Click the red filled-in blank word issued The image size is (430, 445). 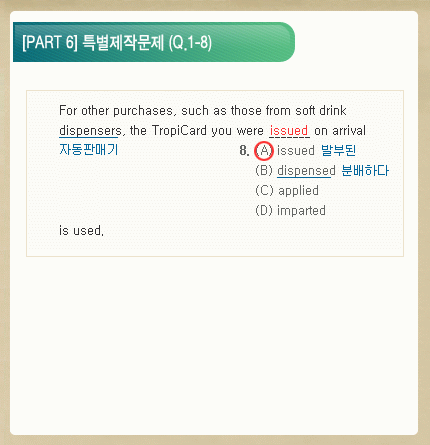pyautogui.click(x=289, y=130)
